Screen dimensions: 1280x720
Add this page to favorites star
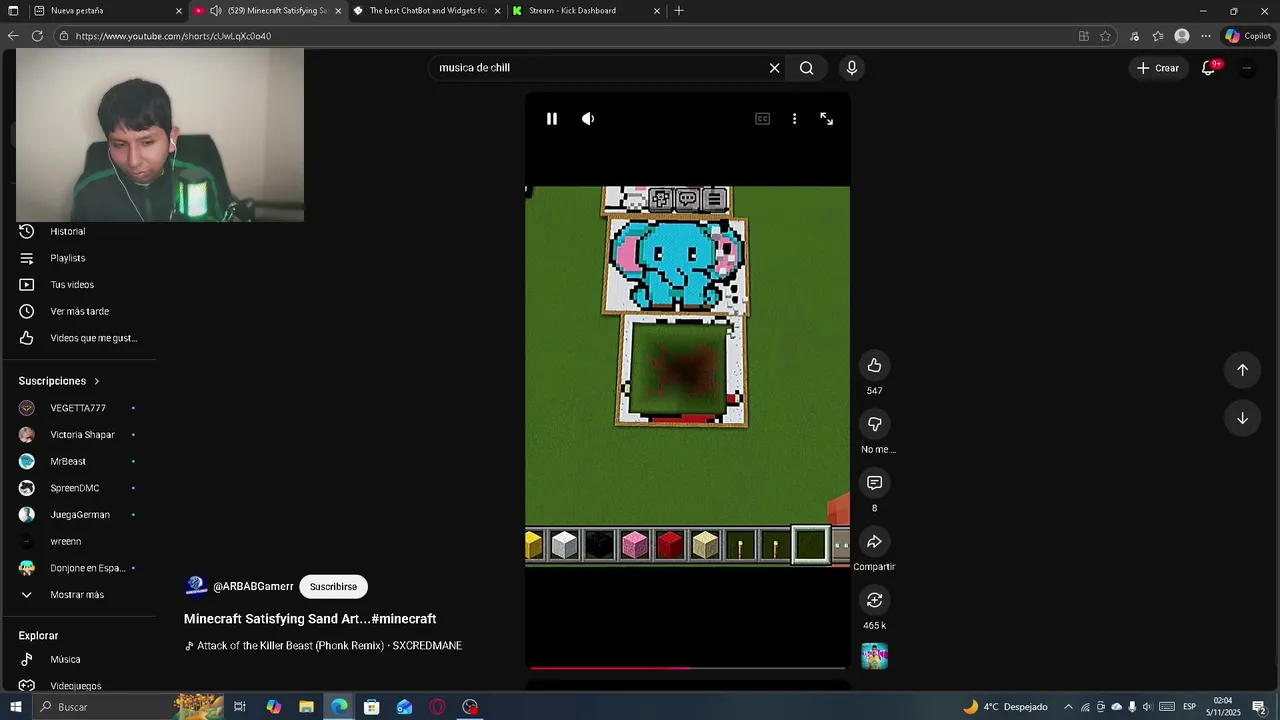tap(1105, 36)
